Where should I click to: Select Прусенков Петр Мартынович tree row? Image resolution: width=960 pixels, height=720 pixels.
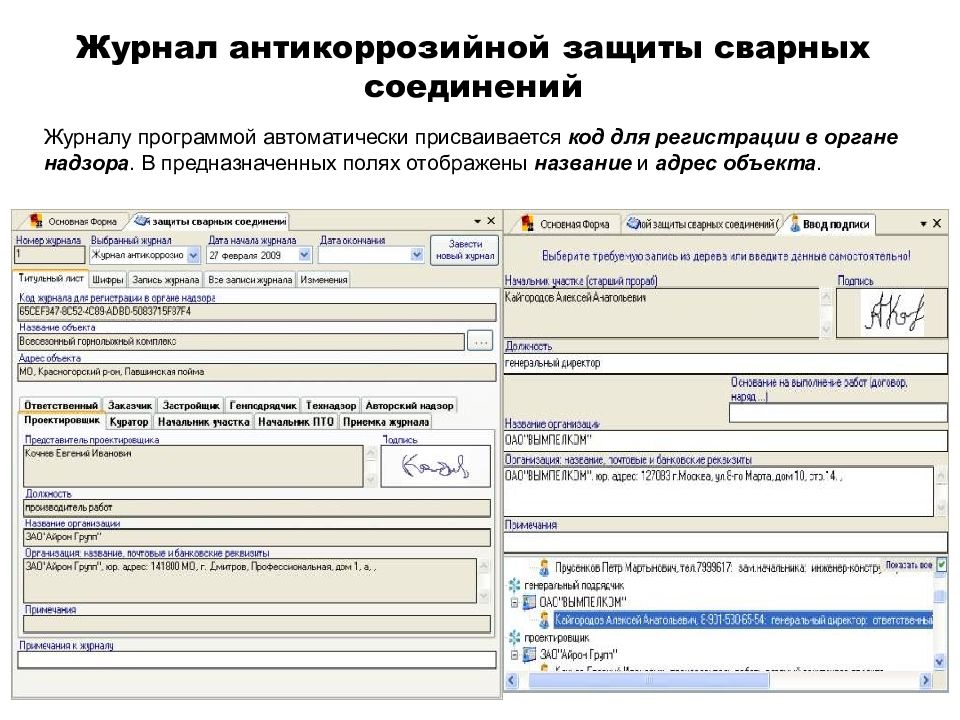point(718,568)
